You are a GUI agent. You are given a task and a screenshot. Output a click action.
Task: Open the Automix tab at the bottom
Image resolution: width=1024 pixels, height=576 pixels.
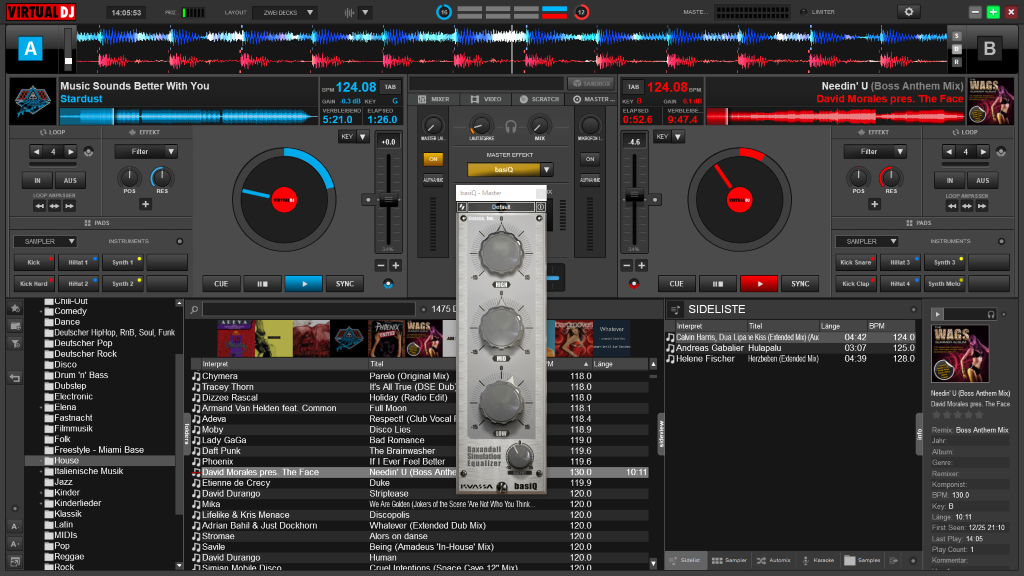(x=773, y=561)
